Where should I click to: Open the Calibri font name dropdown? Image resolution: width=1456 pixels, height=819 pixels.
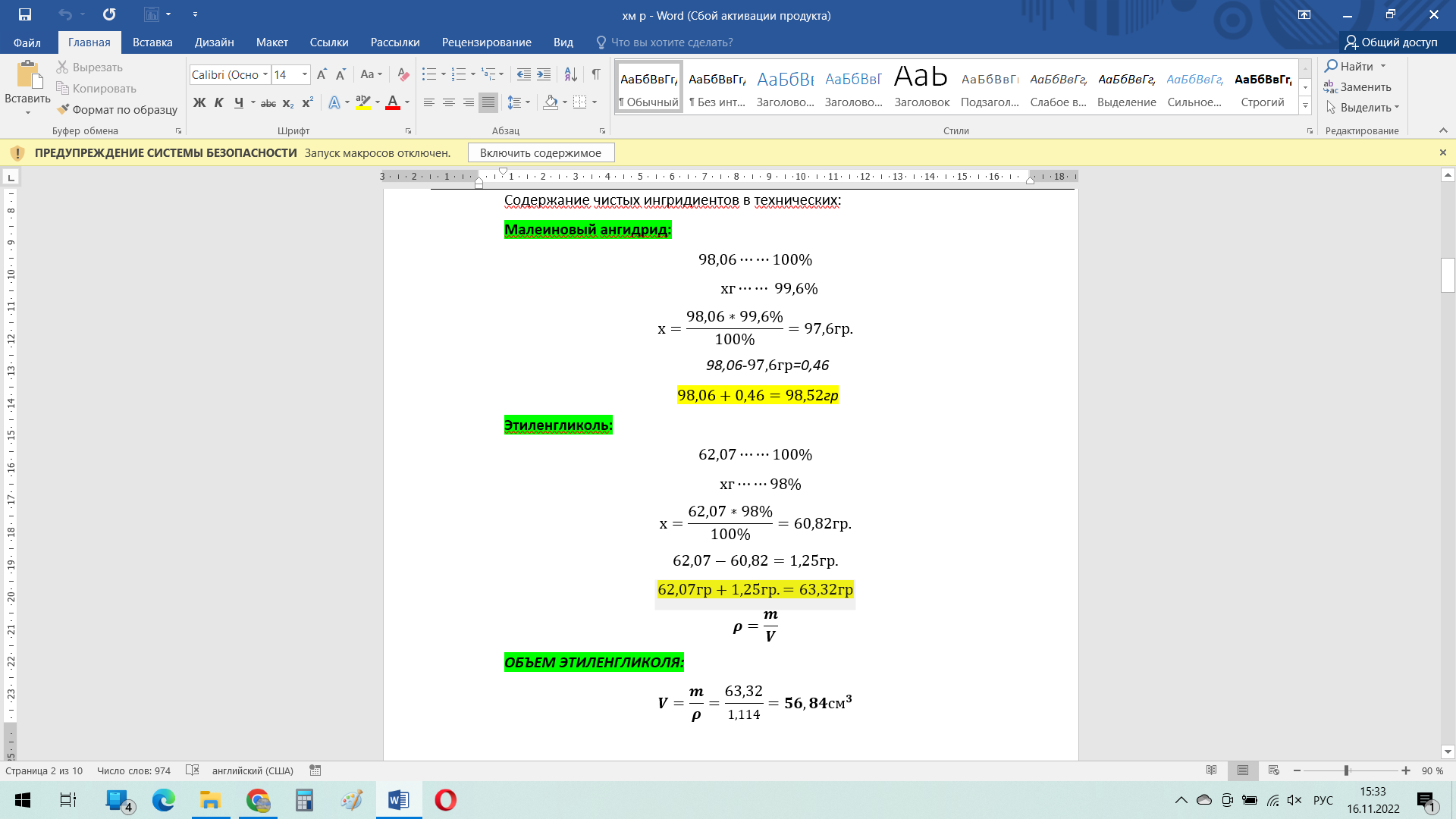pyautogui.click(x=265, y=74)
